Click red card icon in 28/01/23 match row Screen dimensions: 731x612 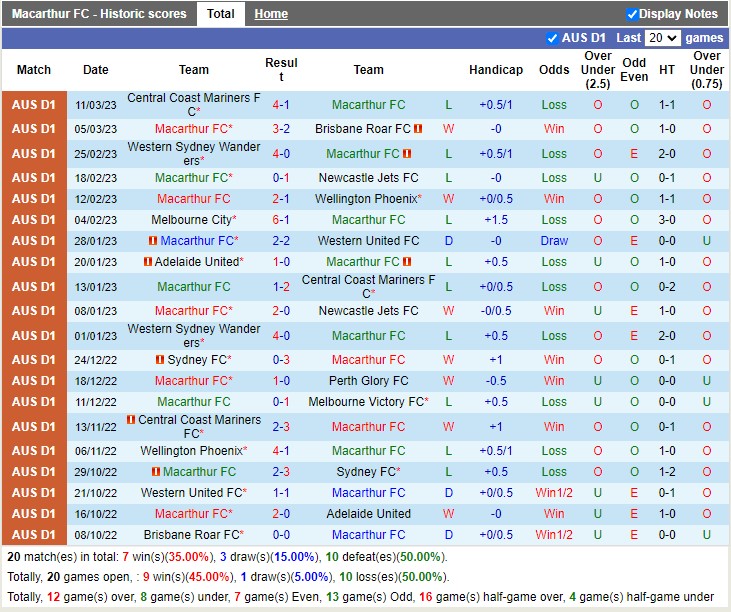tap(153, 241)
